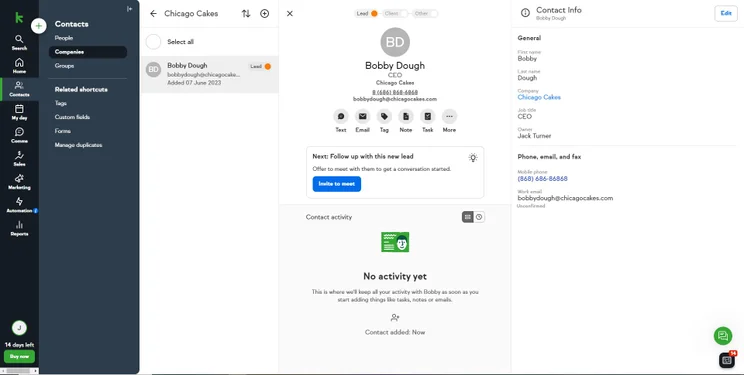This screenshot has width=744, height=375.
Task: Click the phone number under Bobby's name
Action: coord(395,92)
